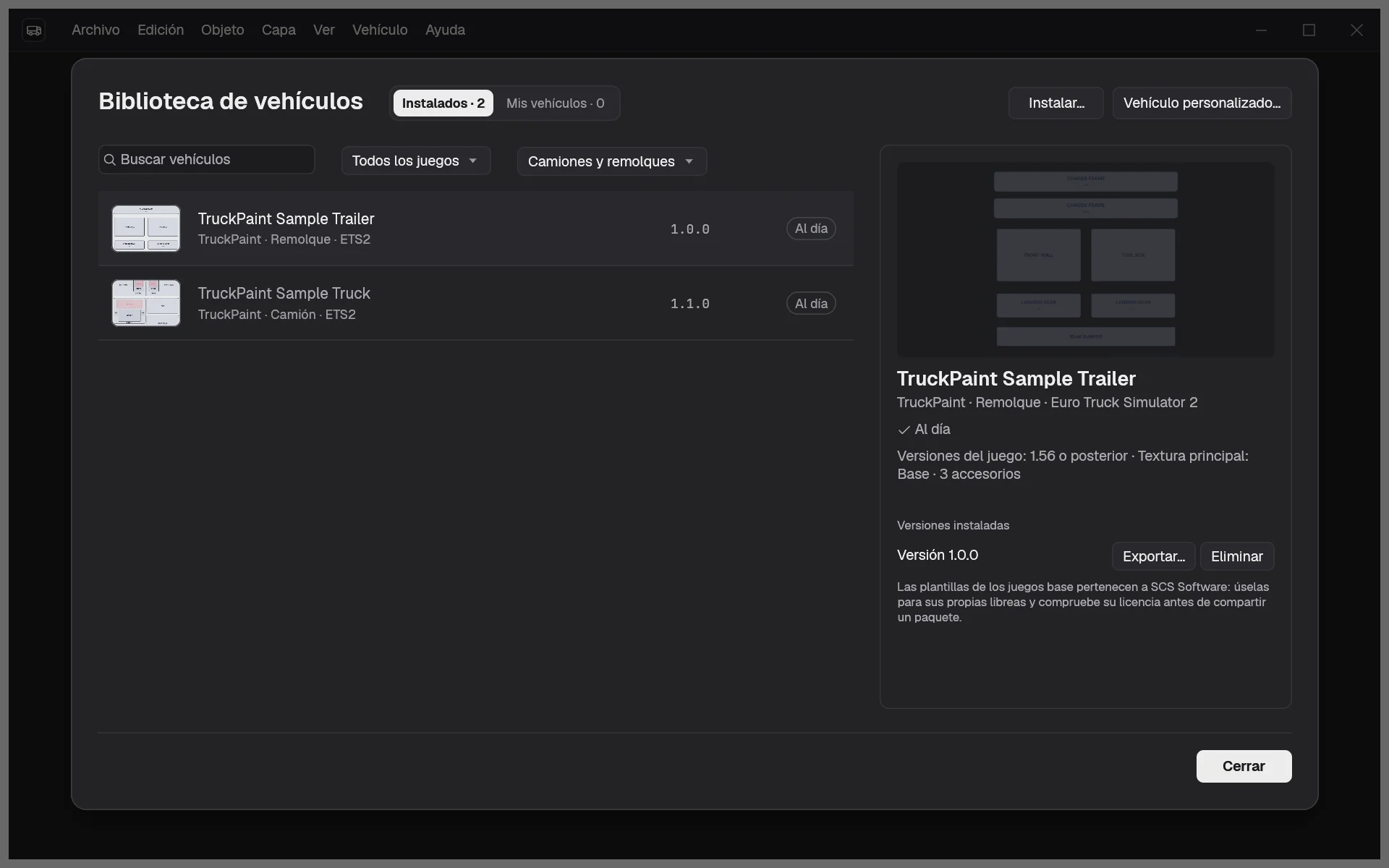Switch to the Mis vehículos tab
Viewport: 1389px width, 868px height.
point(556,103)
